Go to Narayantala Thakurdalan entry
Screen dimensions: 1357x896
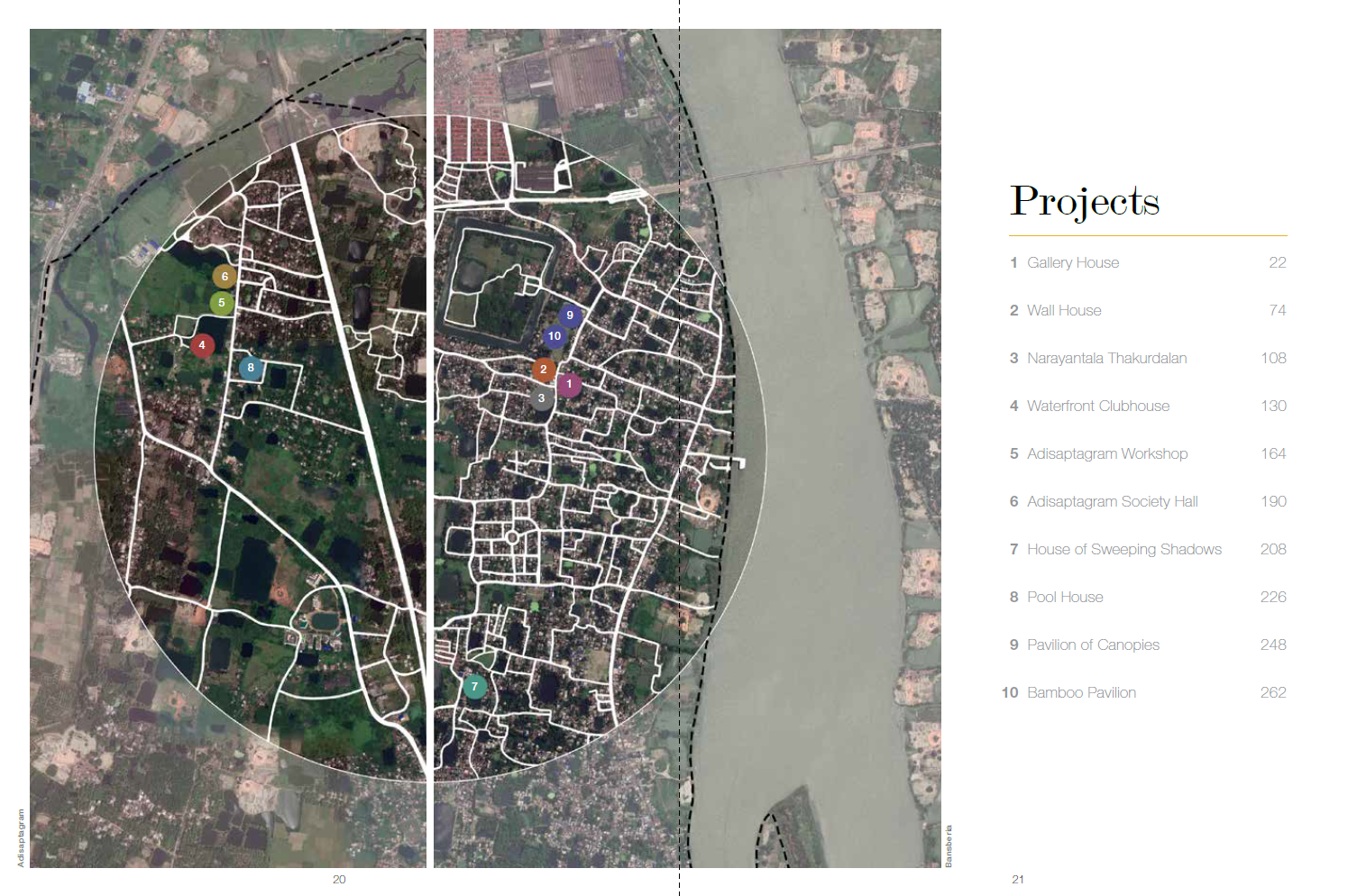(x=1106, y=358)
